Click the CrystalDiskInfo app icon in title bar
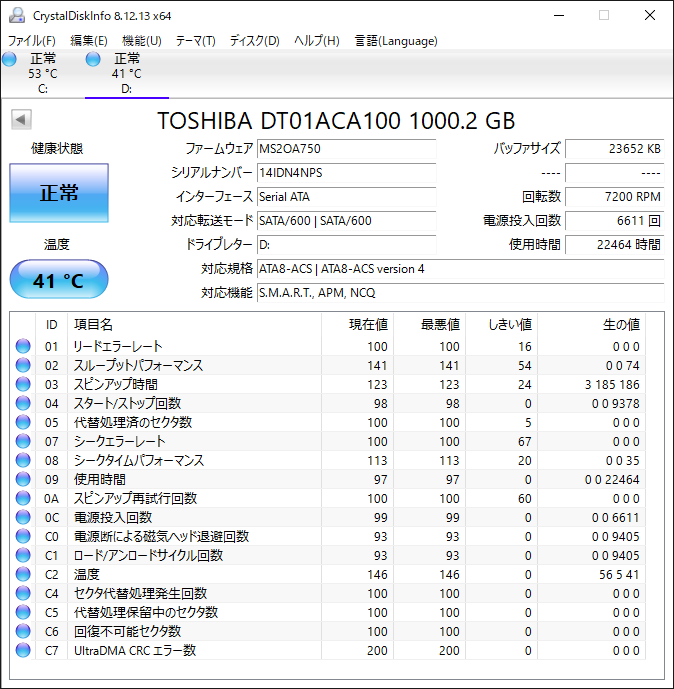This screenshot has width=674, height=689. (17, 15)
